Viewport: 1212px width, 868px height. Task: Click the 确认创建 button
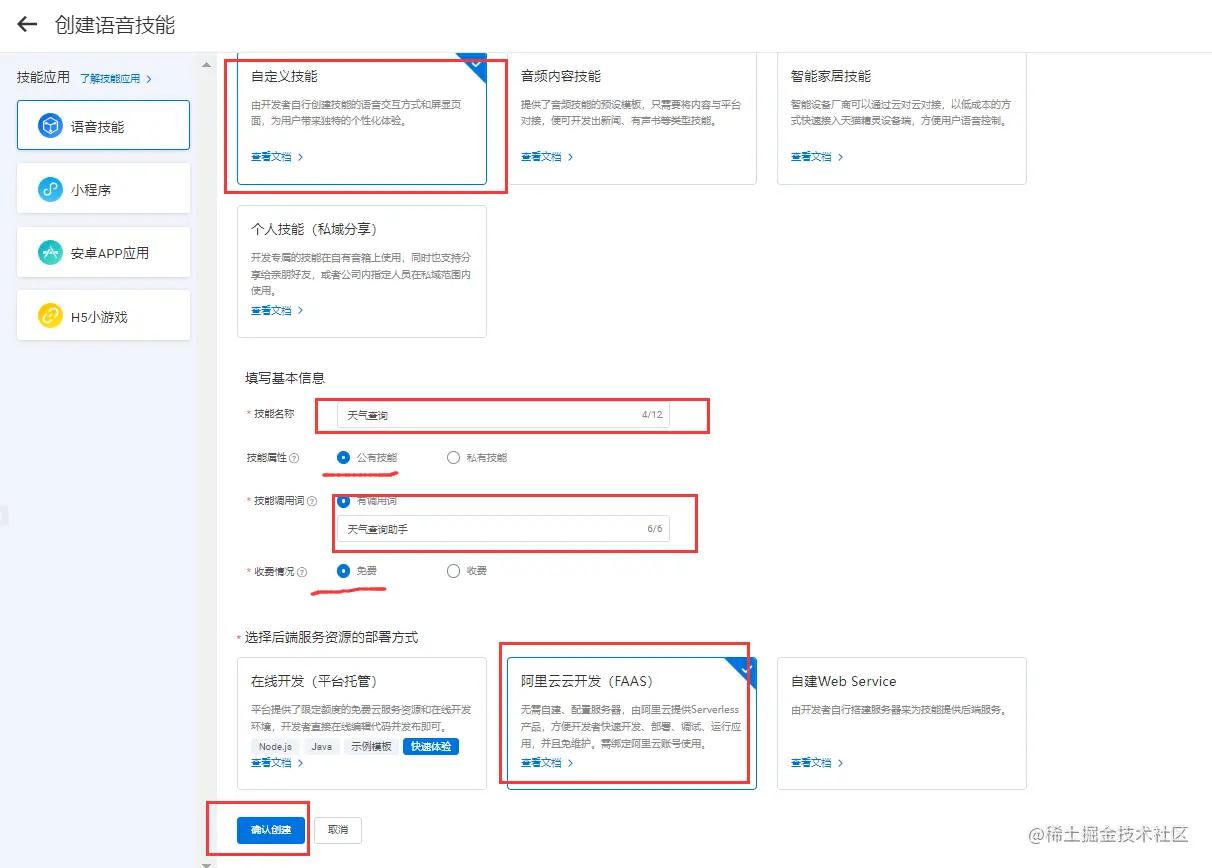[x=271, y=830]
